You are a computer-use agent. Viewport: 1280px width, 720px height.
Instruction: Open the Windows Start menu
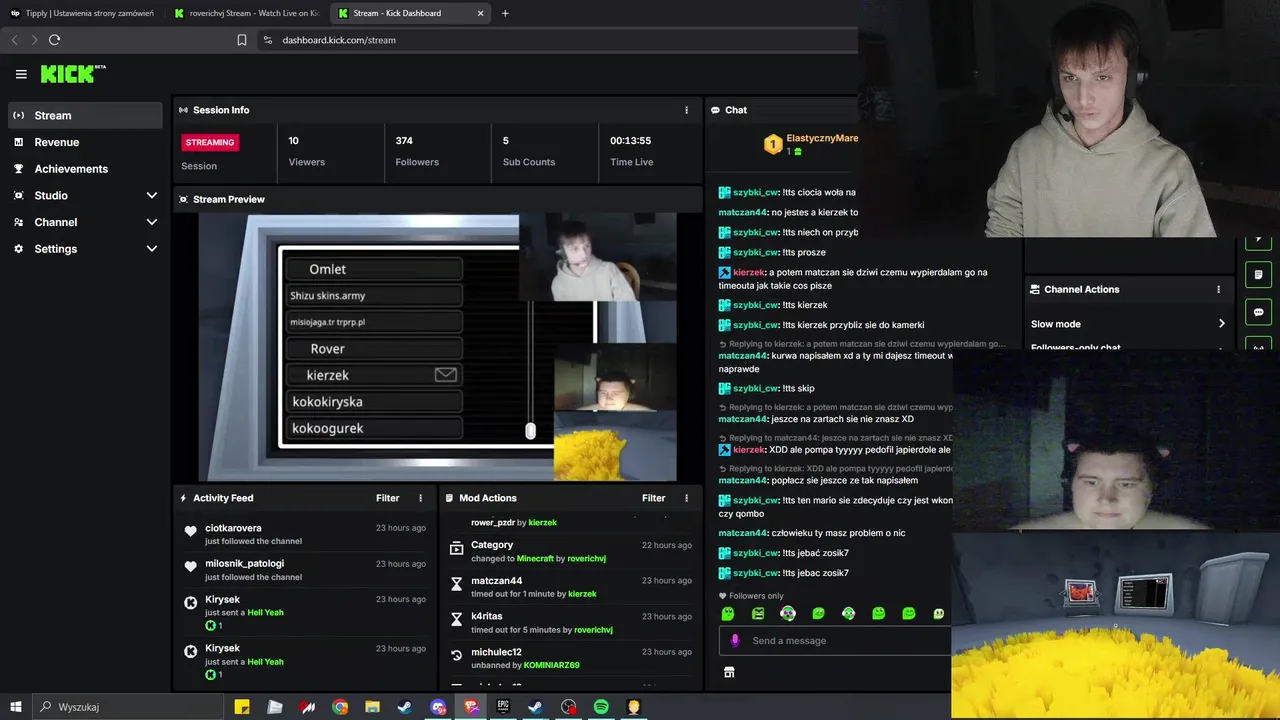[16, 707]
